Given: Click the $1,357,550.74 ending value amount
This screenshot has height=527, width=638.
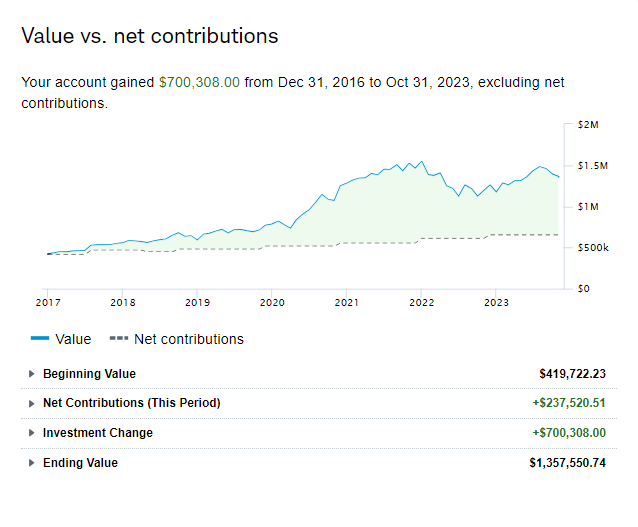Looking at the screenshot, I should 567,463.
